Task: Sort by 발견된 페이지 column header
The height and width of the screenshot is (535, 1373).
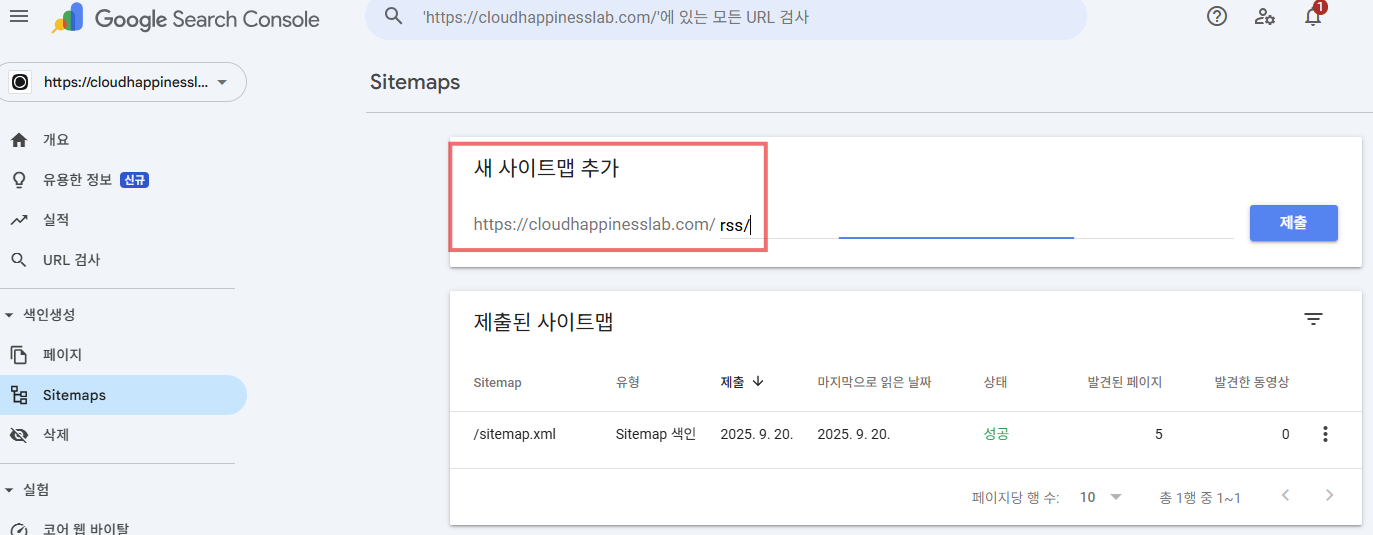Action: 1124,382
